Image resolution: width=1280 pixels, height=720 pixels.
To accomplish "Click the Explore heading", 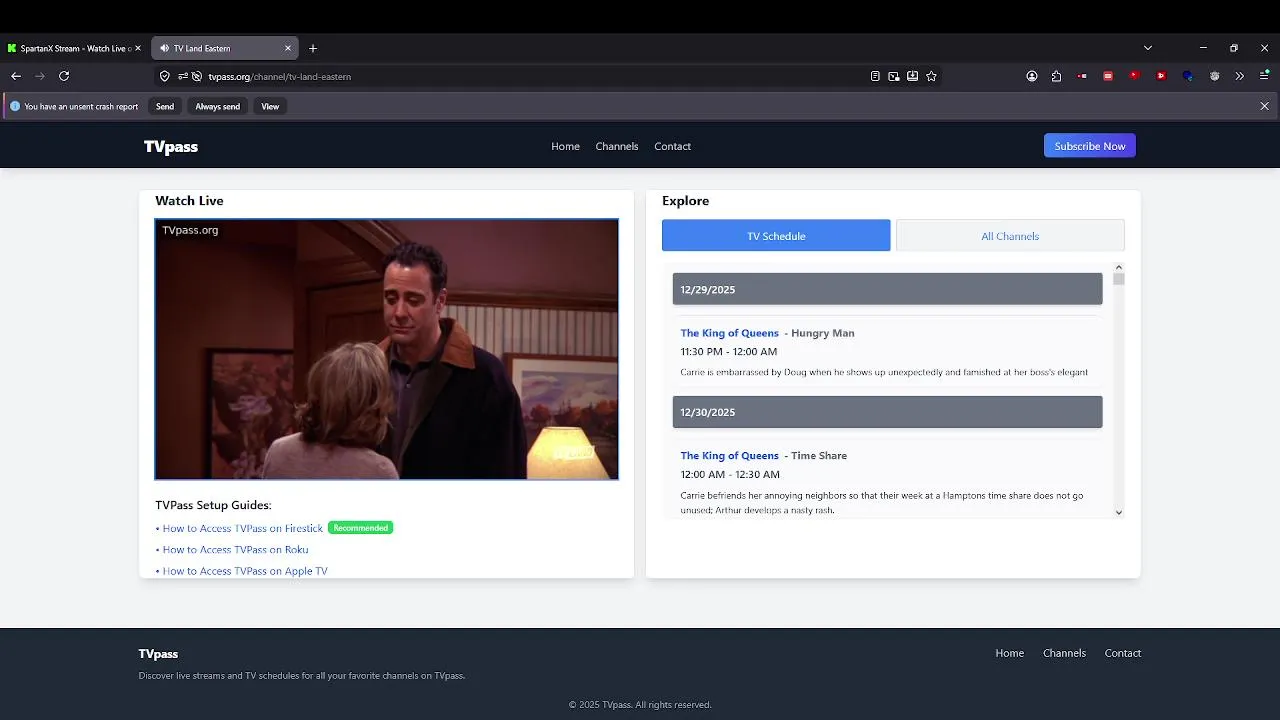I will (686, 201).
